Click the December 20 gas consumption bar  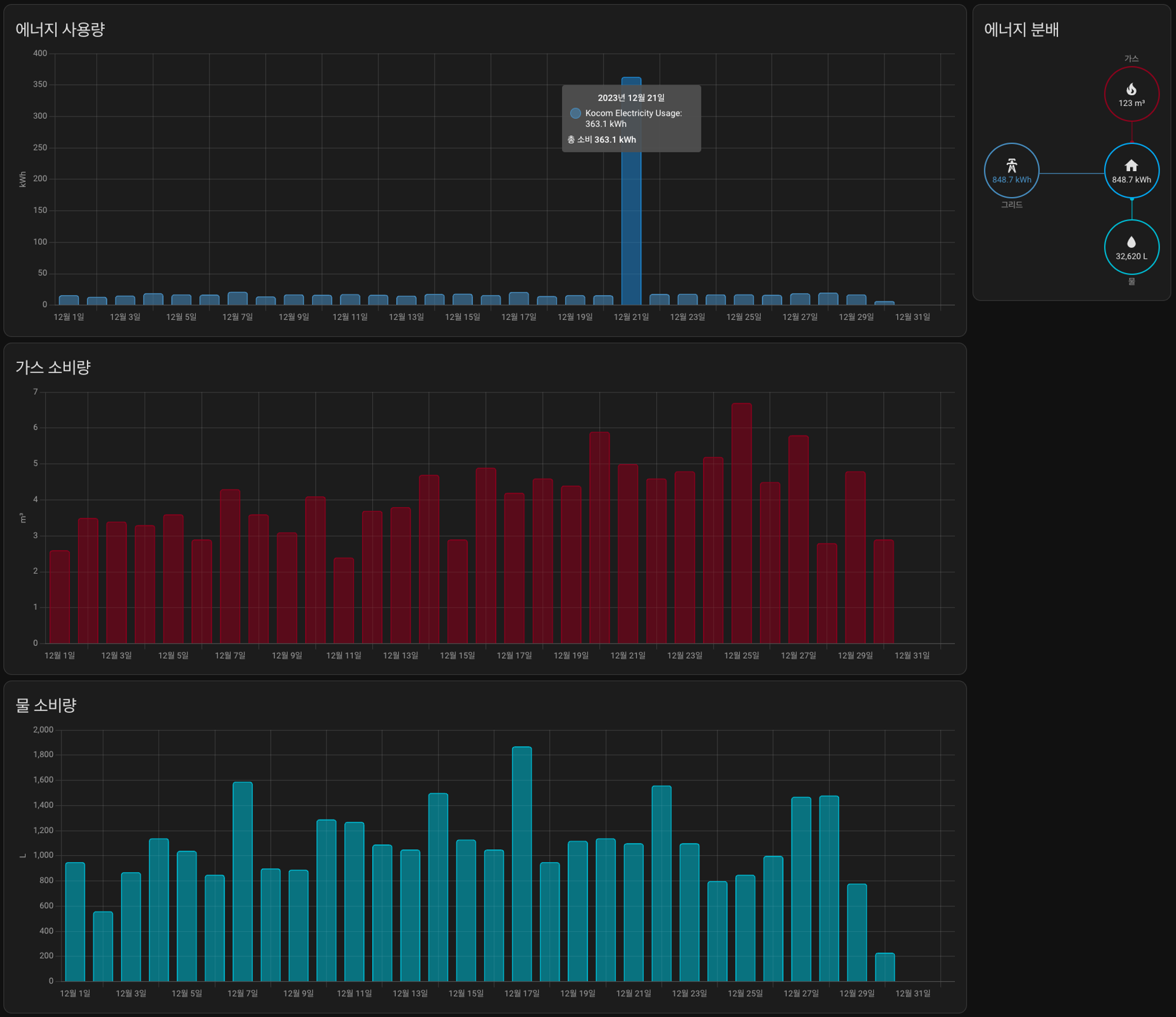(x=599, y=538)
